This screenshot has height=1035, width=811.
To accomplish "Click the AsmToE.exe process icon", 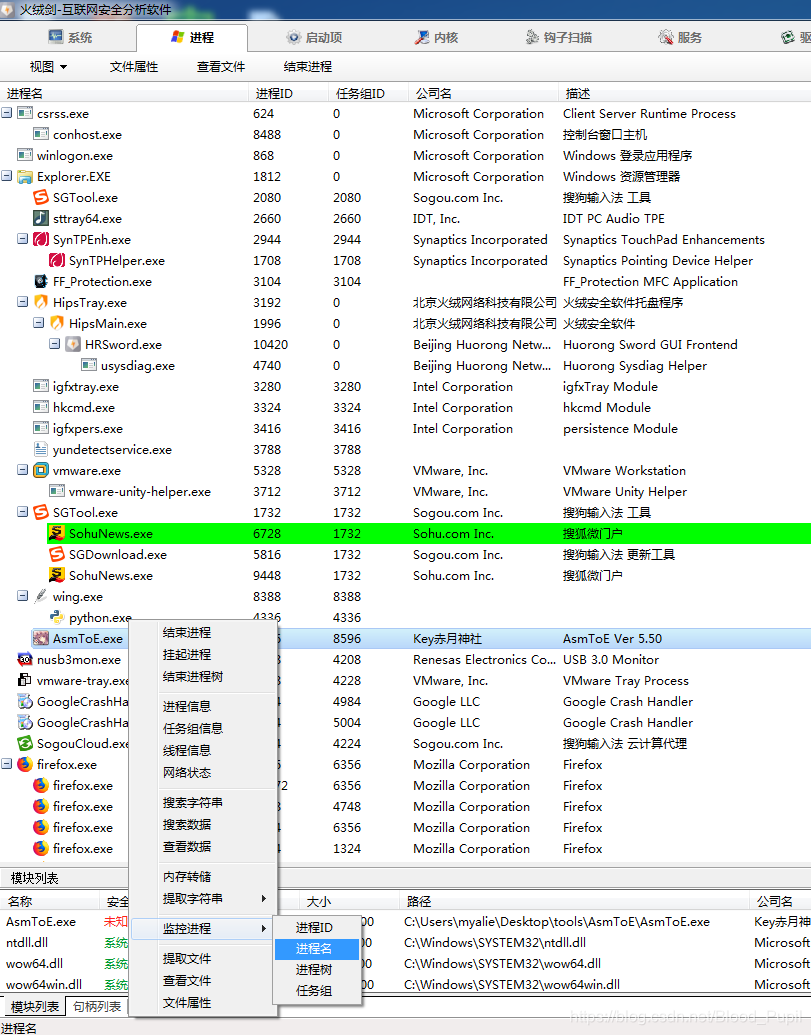I will click(41, 638).
